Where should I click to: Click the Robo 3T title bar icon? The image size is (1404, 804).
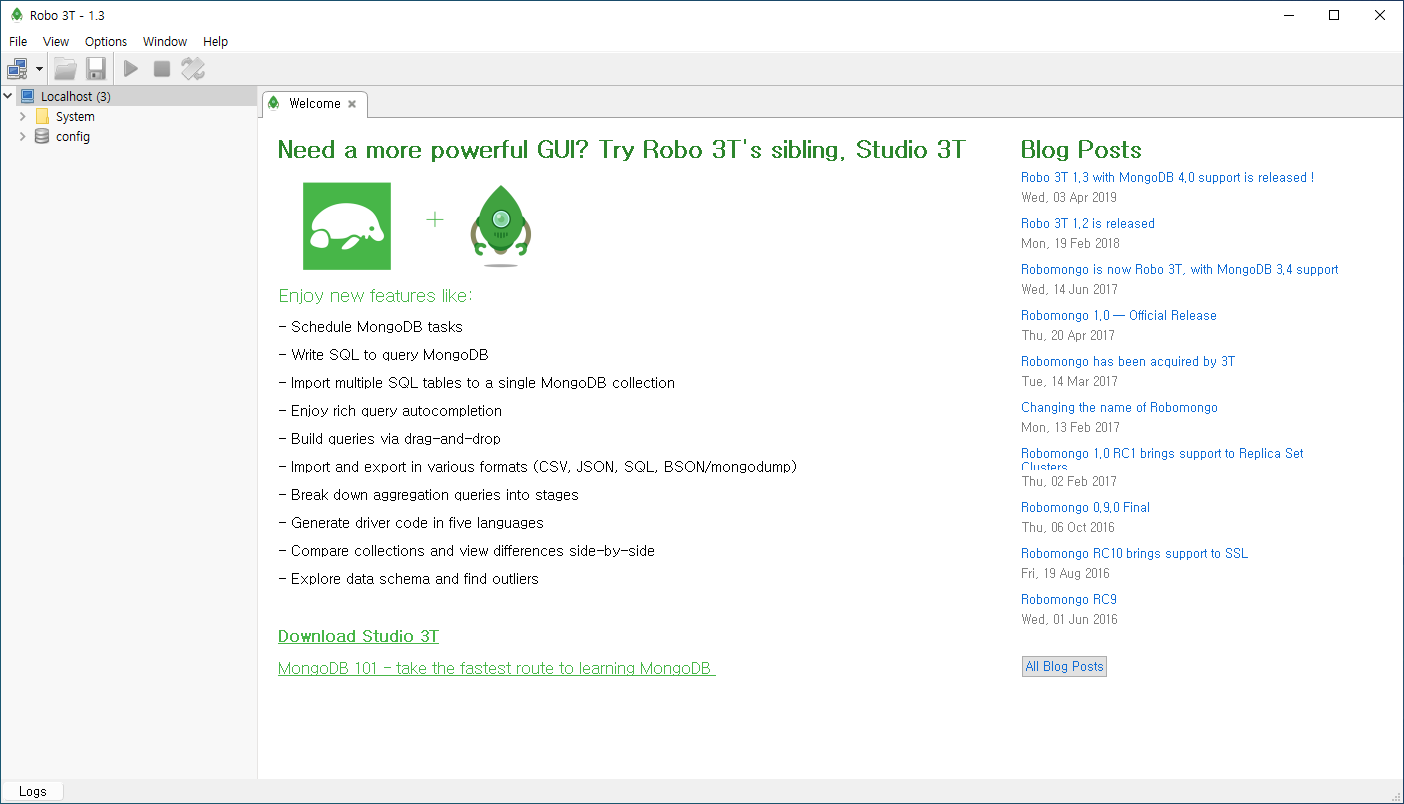16,15
